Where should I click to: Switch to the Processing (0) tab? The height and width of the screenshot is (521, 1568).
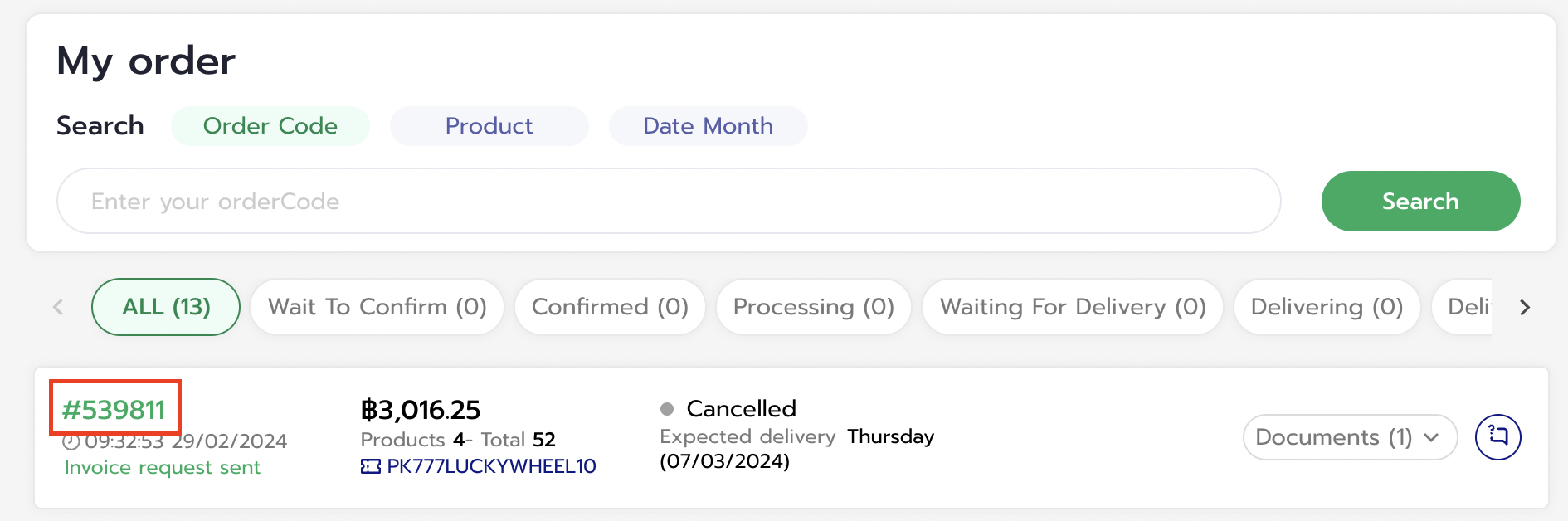pyautogui.click(x=814, y=307)
